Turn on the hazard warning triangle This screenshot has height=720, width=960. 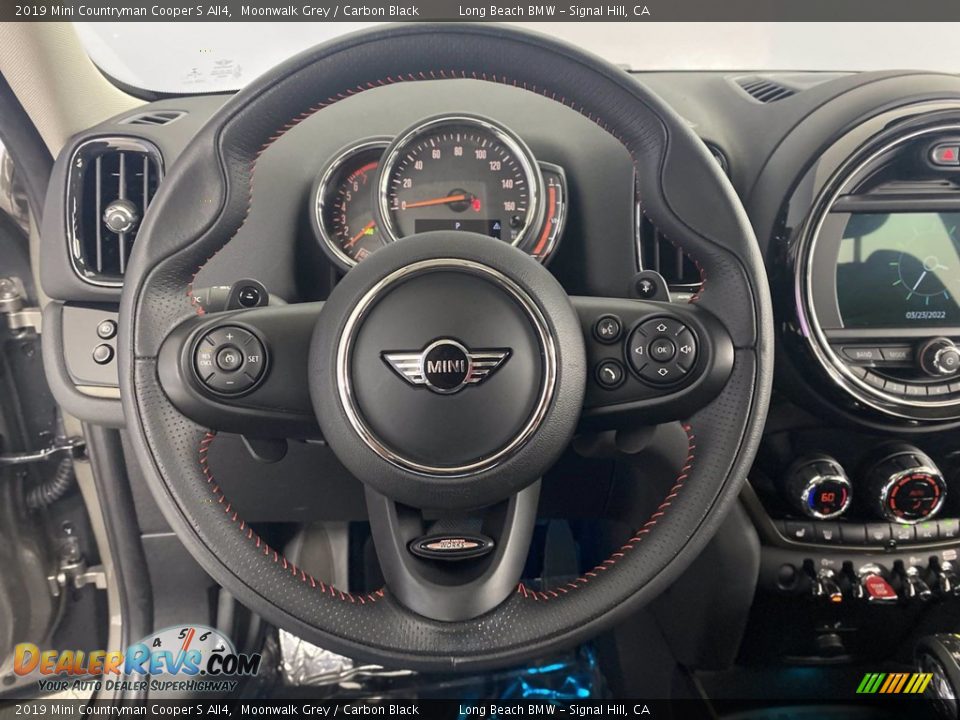point(946,154)
